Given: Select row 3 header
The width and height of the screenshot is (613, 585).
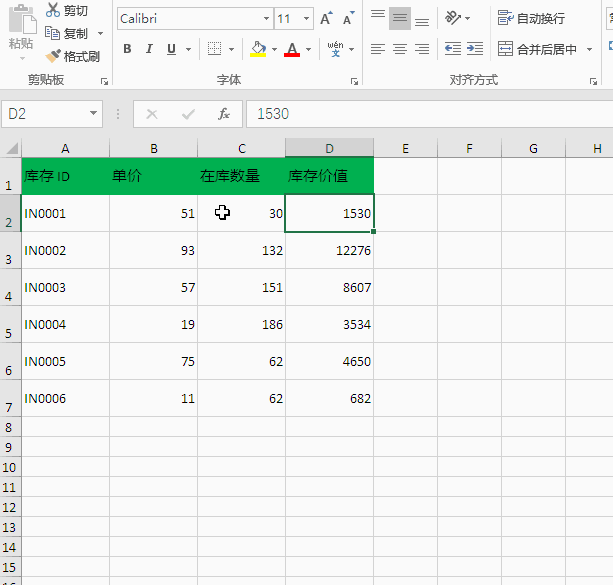Looking at the screenshot, I should [10, 250].
